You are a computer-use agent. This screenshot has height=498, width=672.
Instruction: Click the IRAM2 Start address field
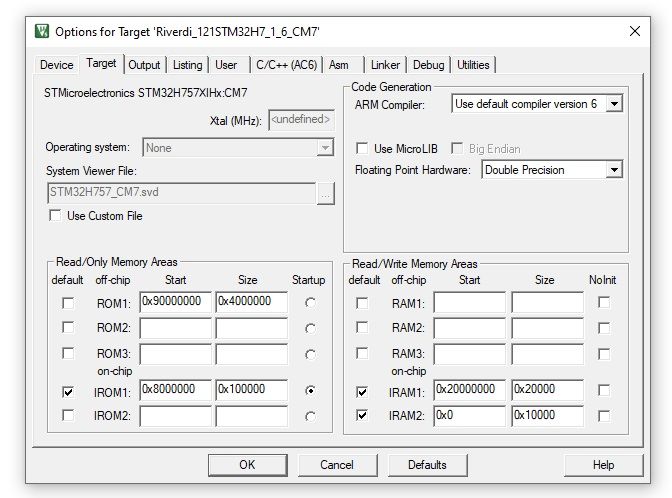[470, 416]
